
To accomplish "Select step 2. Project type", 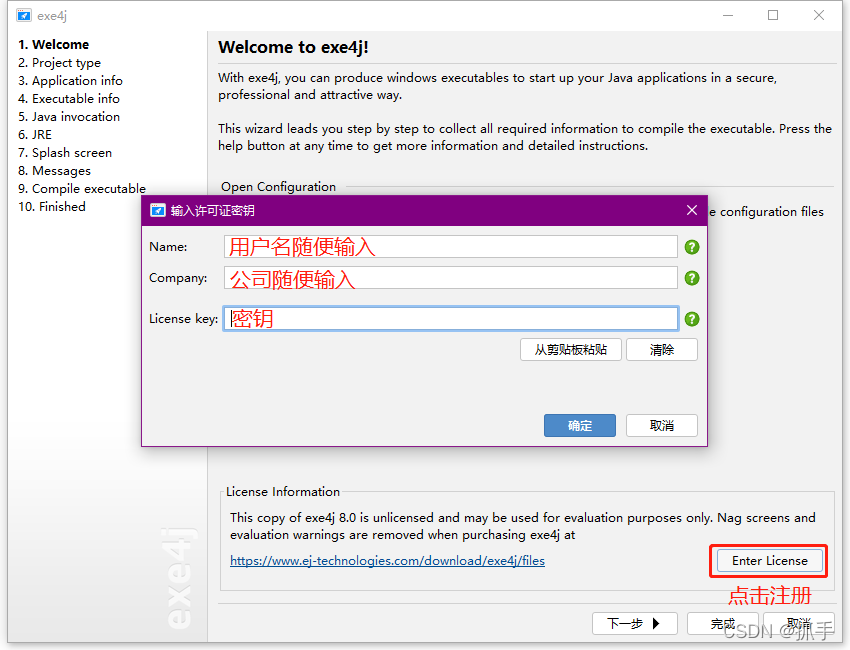I will (x=60, y=63).
